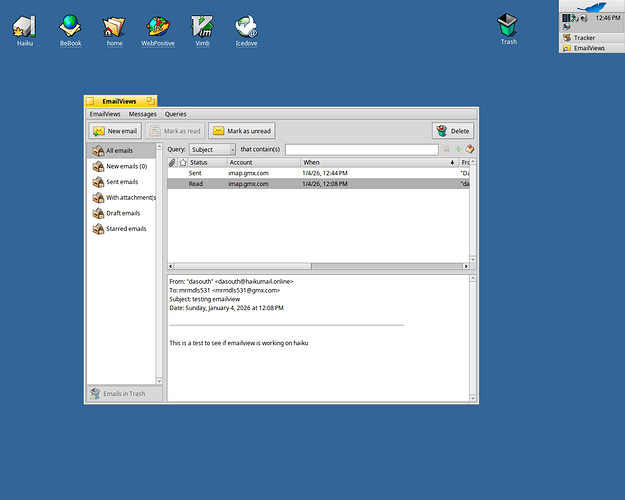
Task: Click the Delete toolbar button
Action: click(x=453, y=131)
